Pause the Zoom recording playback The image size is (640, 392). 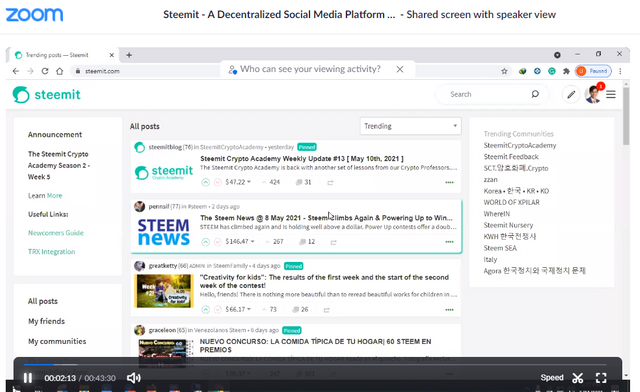(x=28, y=378)
